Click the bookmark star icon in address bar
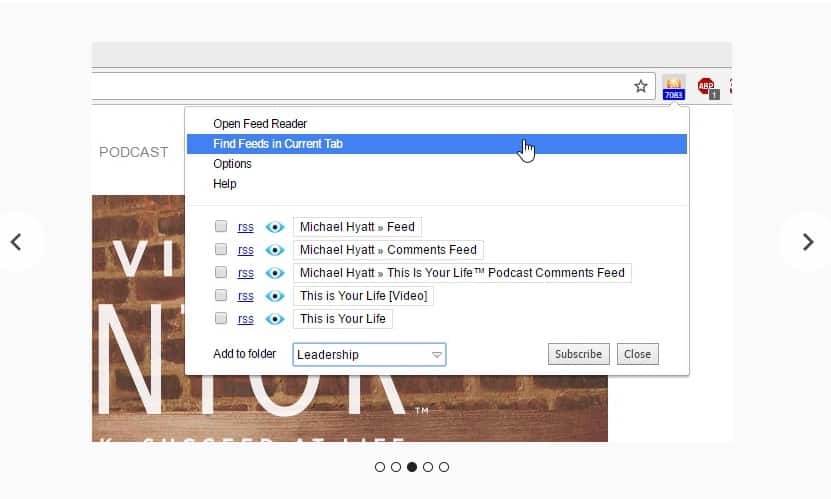Viewport: 831px width, 499px height. coord(641,86)
